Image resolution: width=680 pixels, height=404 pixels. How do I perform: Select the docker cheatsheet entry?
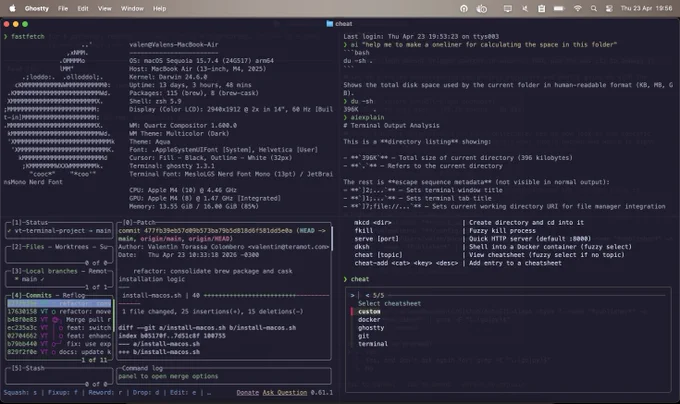click(369, 319)
